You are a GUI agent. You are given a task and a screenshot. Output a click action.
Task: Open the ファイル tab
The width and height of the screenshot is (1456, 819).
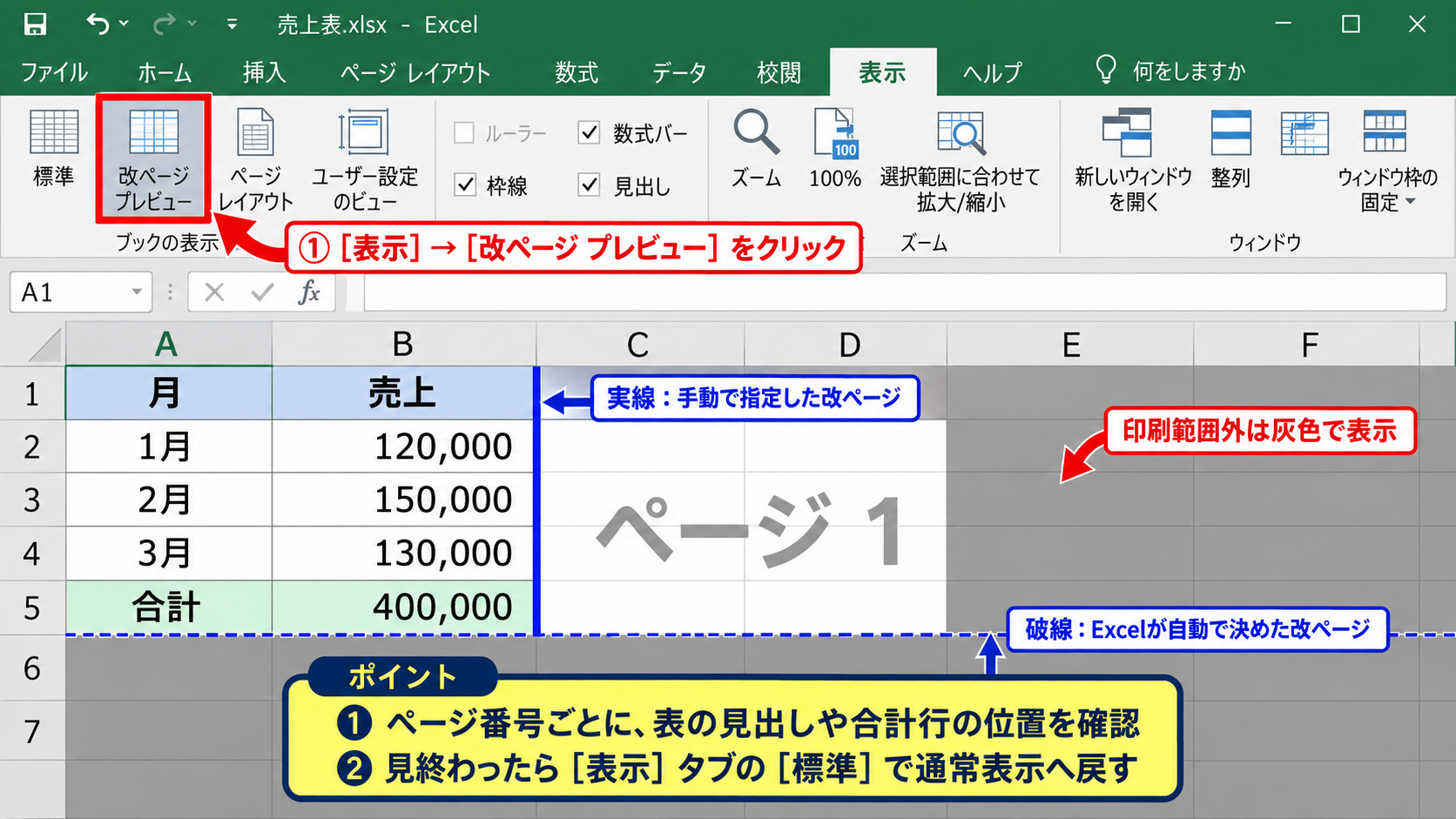click(x=54, y=72)
